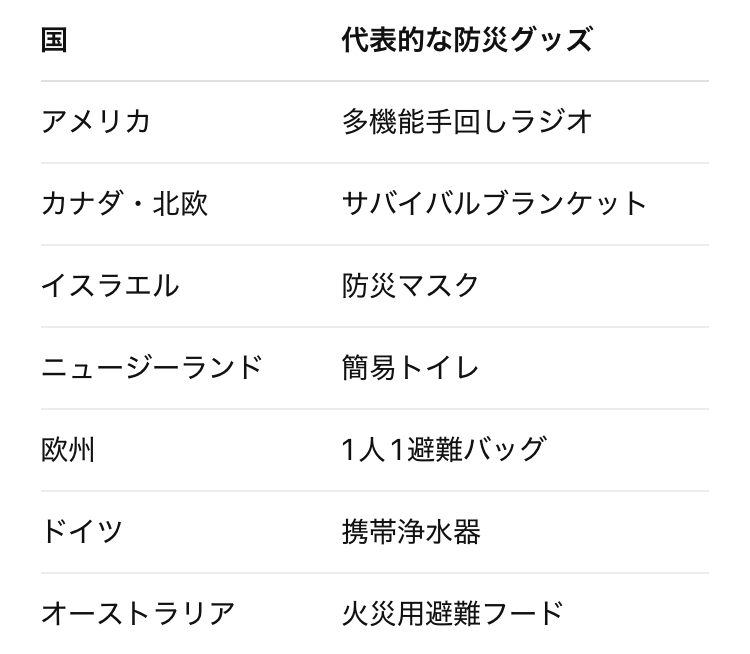Screen dimensions: 750x654
Task: Click the 欧州 country cell
Action: pyautogui.click(x=68, y=450)
